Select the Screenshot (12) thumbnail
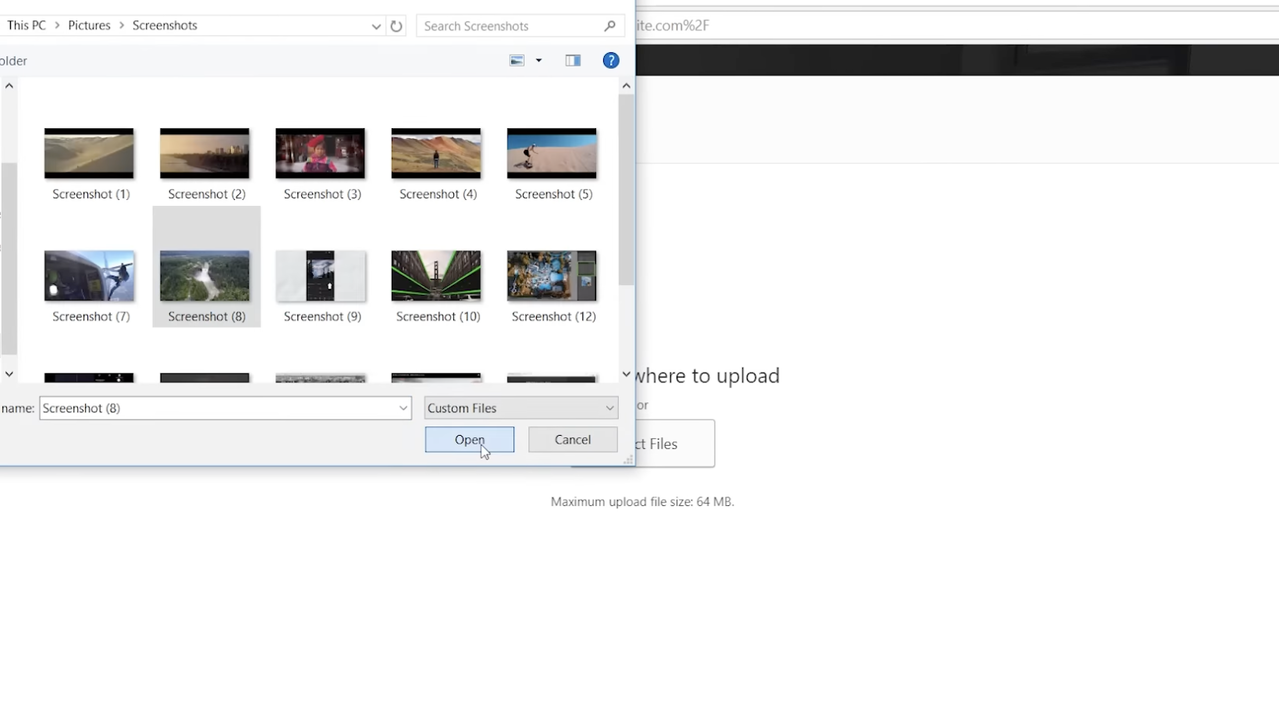Viewport: 1279px width, 720px height. (x=551, y=276)
